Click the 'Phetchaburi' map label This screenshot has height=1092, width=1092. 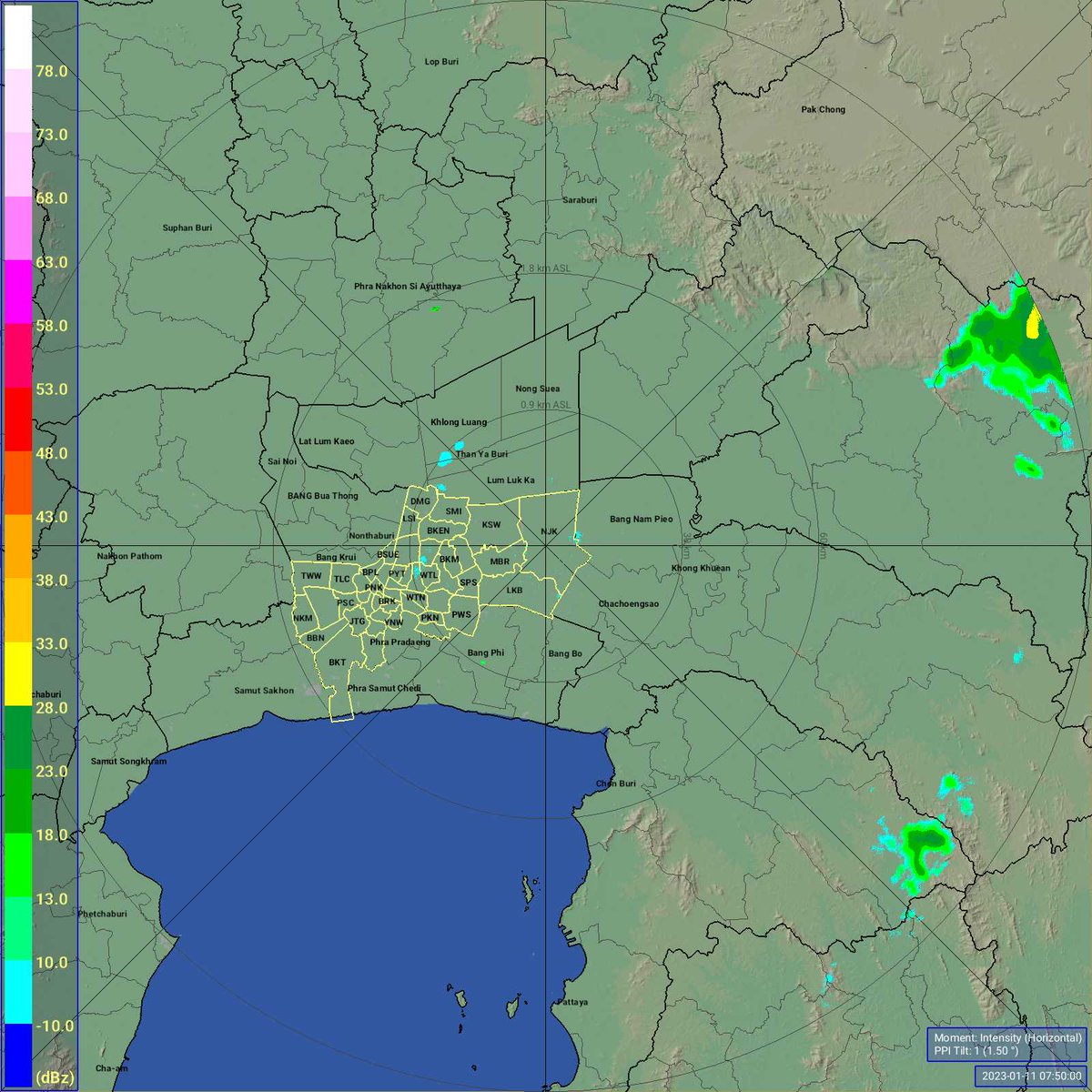[x=103, y=914]
